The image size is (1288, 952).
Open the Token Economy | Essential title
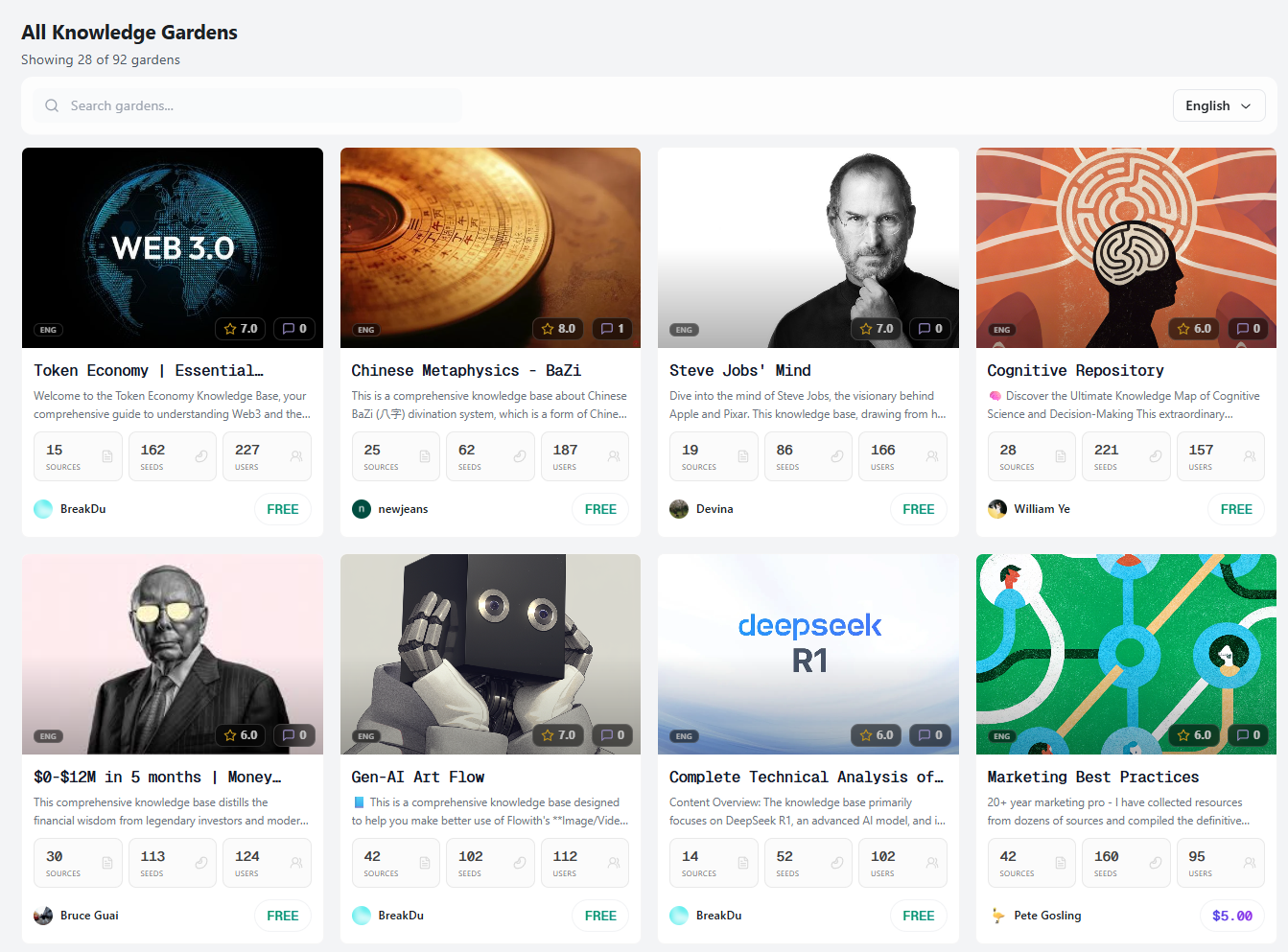point(149,370)
